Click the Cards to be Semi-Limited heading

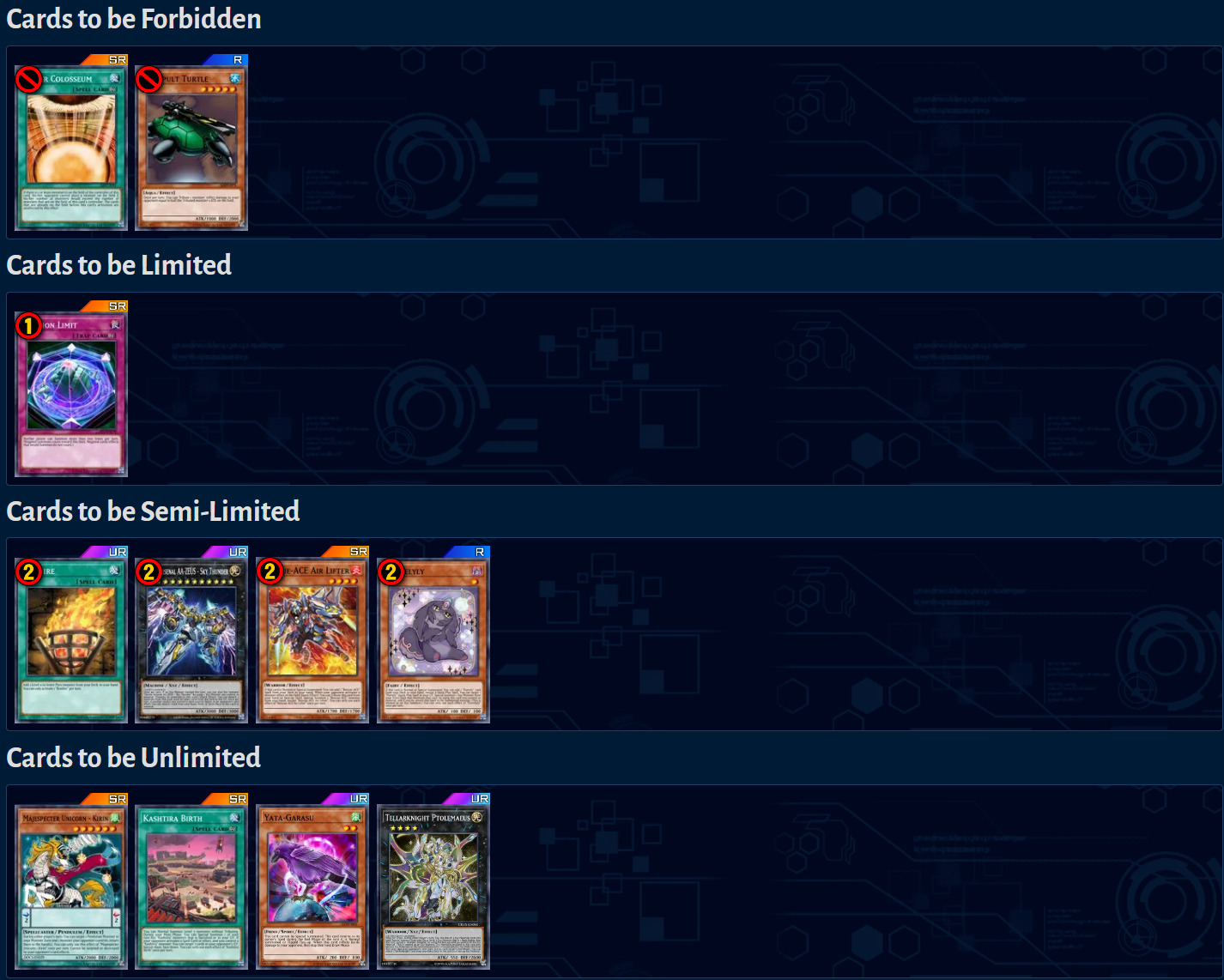[153, 511]
